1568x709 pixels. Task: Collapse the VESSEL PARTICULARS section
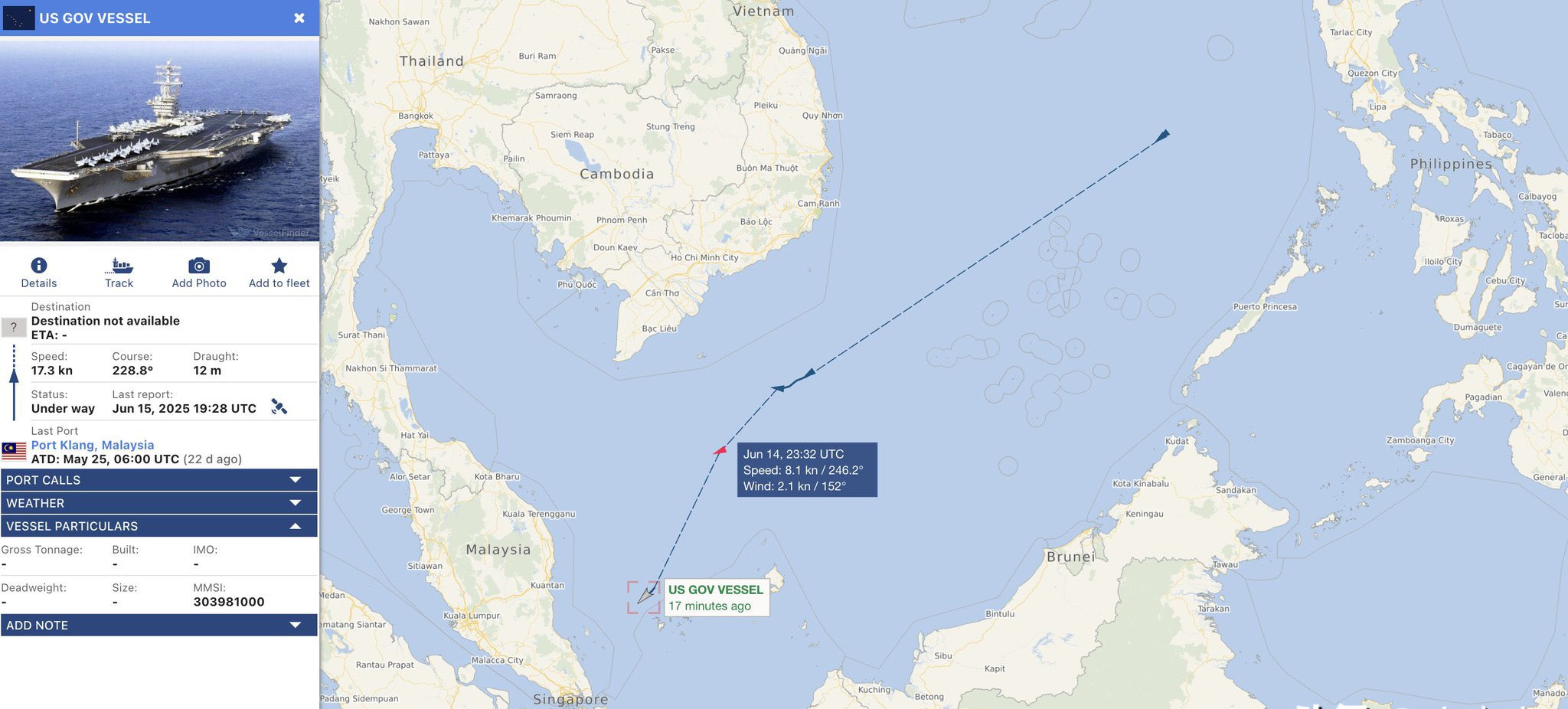tap(158, 526)
